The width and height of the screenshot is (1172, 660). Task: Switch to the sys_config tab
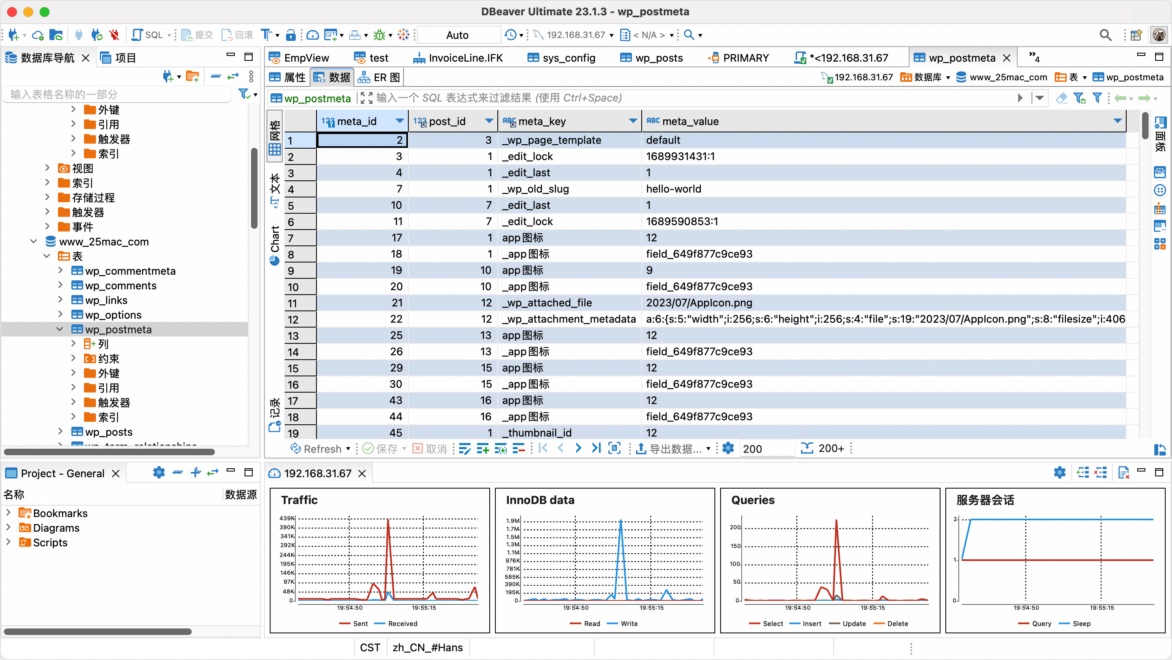[561, 58]
